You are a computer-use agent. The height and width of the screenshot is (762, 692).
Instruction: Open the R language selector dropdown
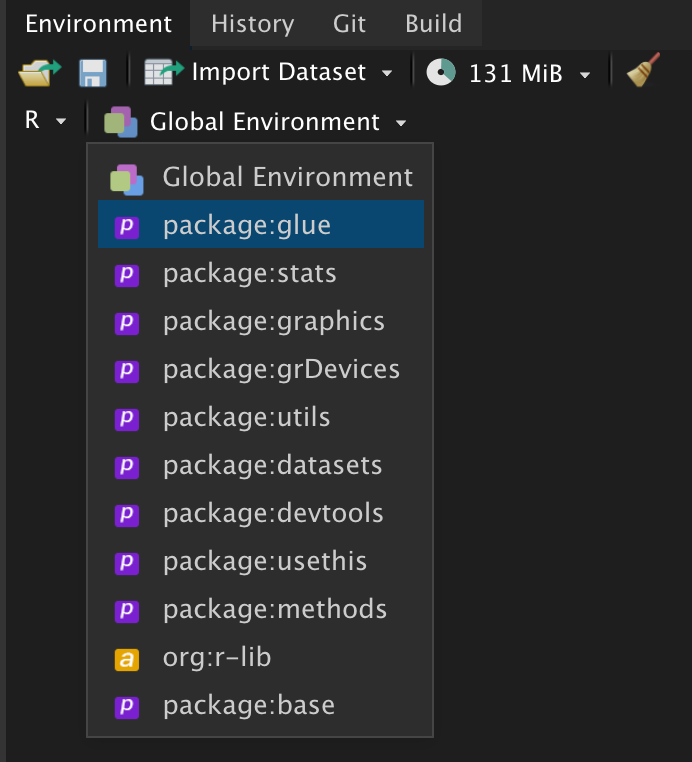(x=45, y=121)
